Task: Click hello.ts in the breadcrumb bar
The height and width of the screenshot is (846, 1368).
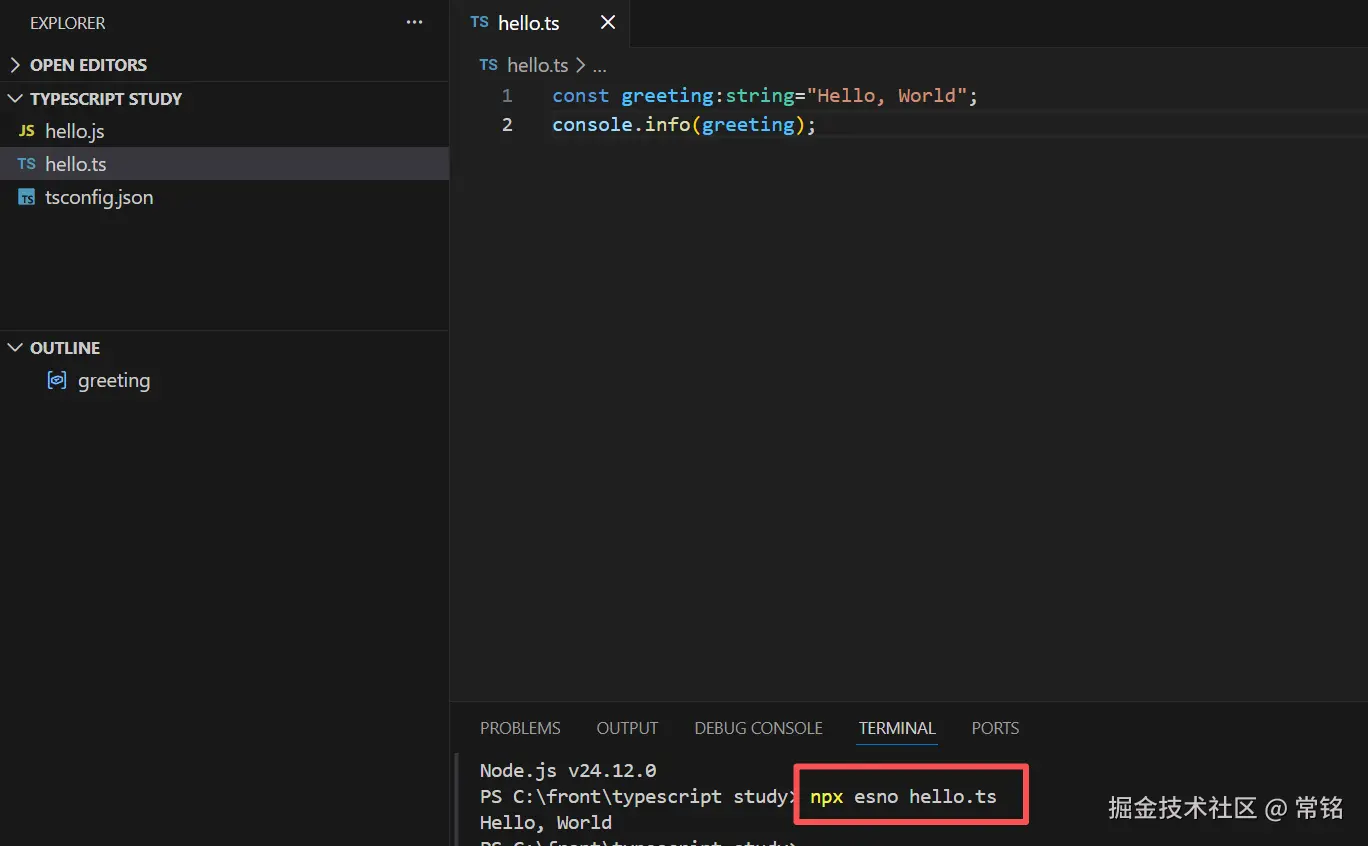Action: 538,65
